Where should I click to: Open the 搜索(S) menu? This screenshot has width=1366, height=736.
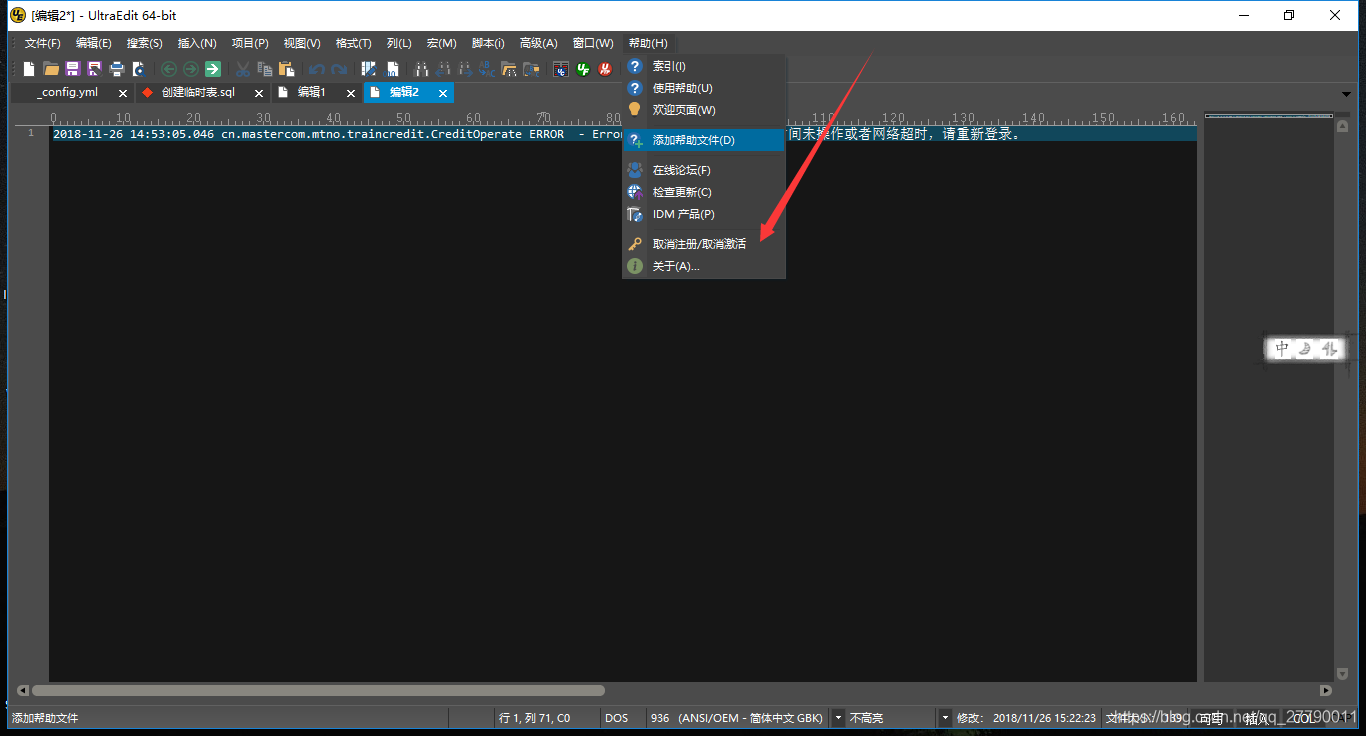pos(144,43)
